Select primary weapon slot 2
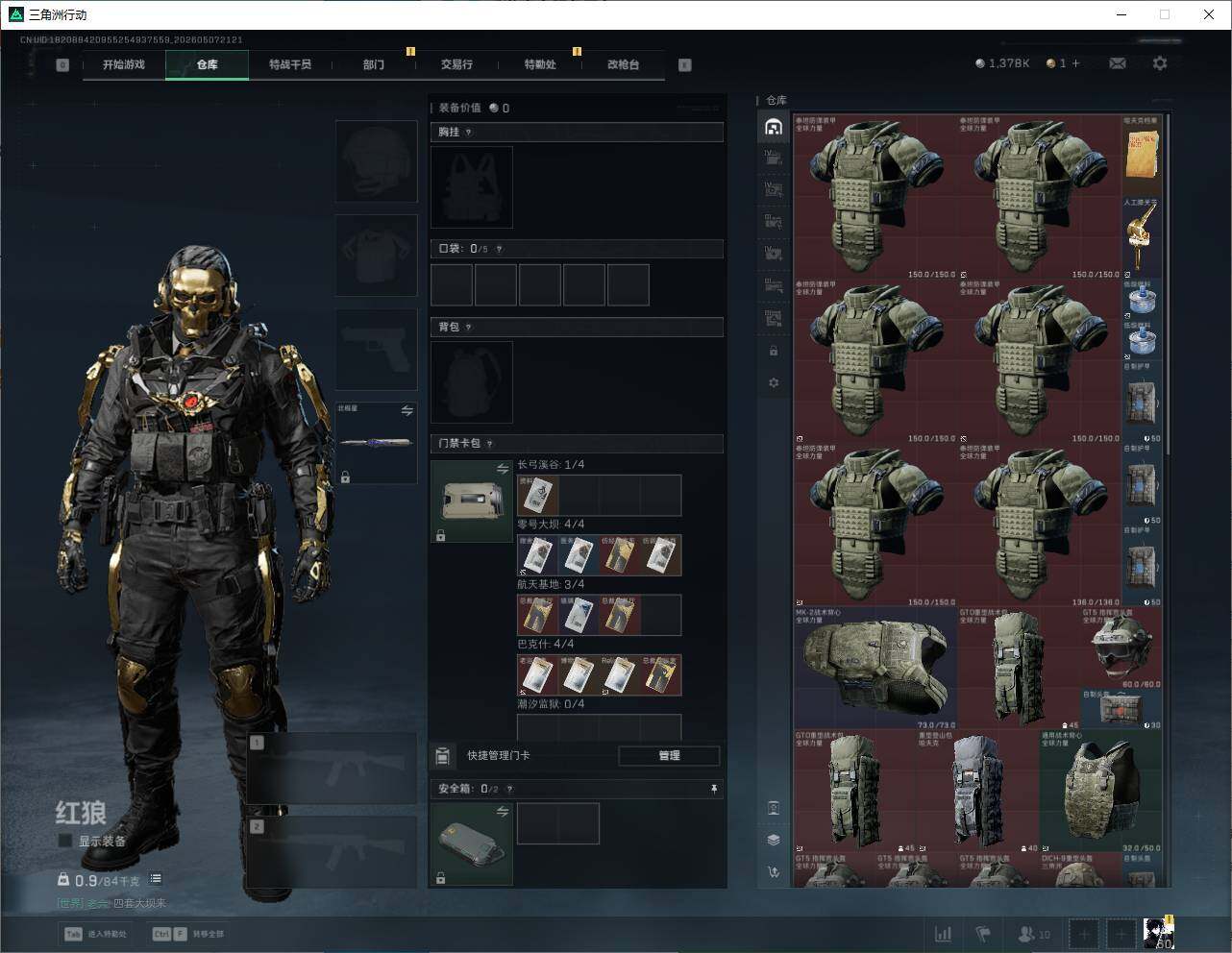The image size is (1232, 953). click(x=333, y=852)
